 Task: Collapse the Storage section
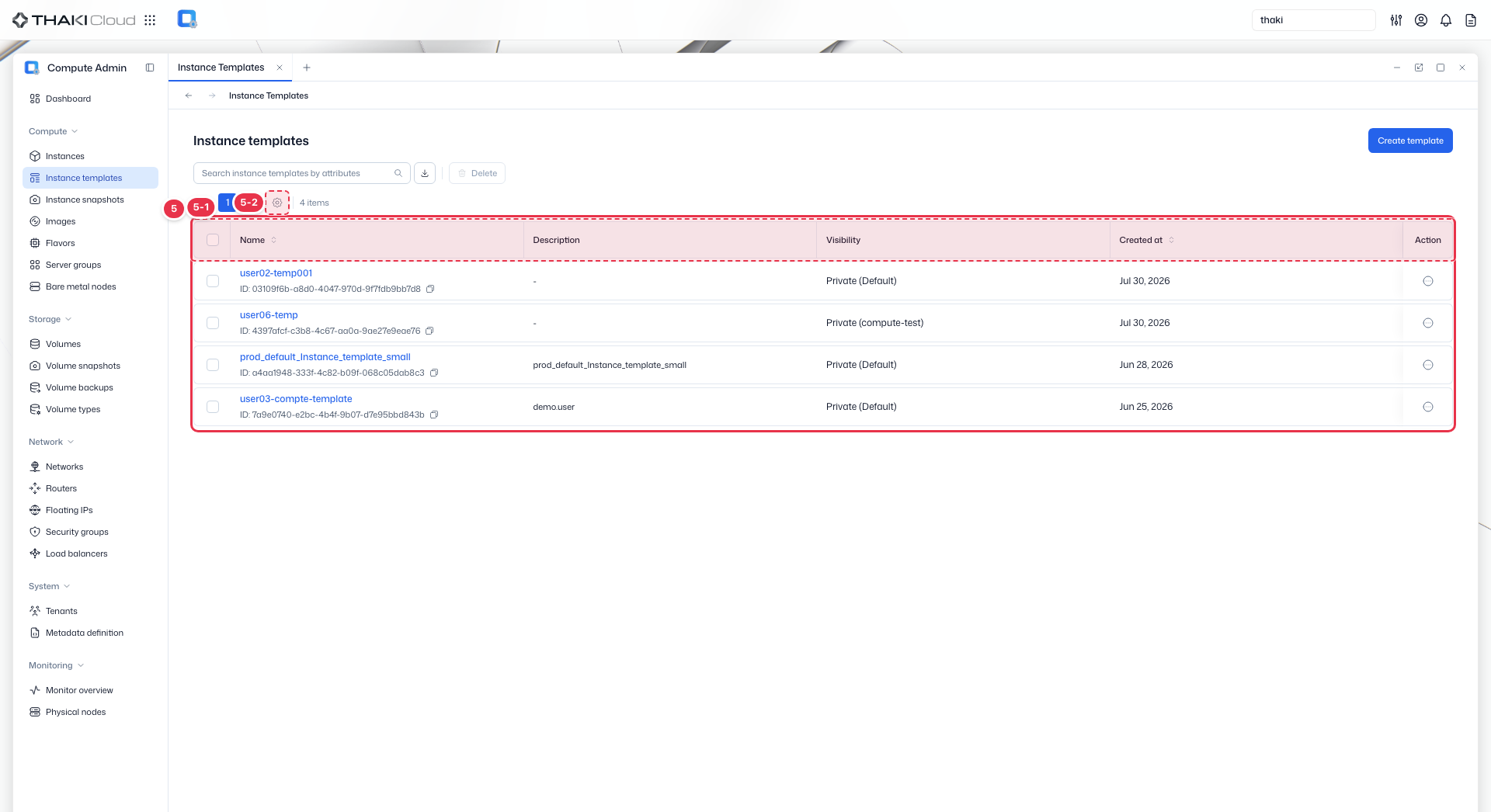[x=50, y=319]
